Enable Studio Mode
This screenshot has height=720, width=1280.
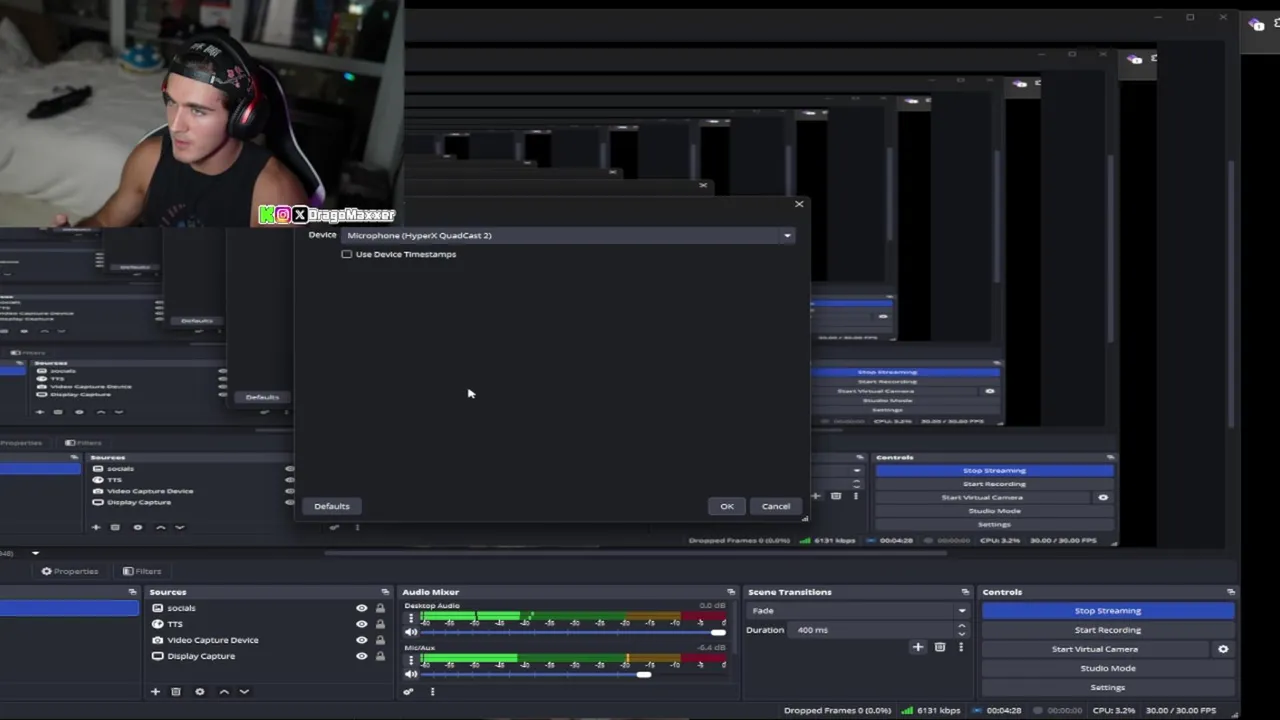(1108, 668)
